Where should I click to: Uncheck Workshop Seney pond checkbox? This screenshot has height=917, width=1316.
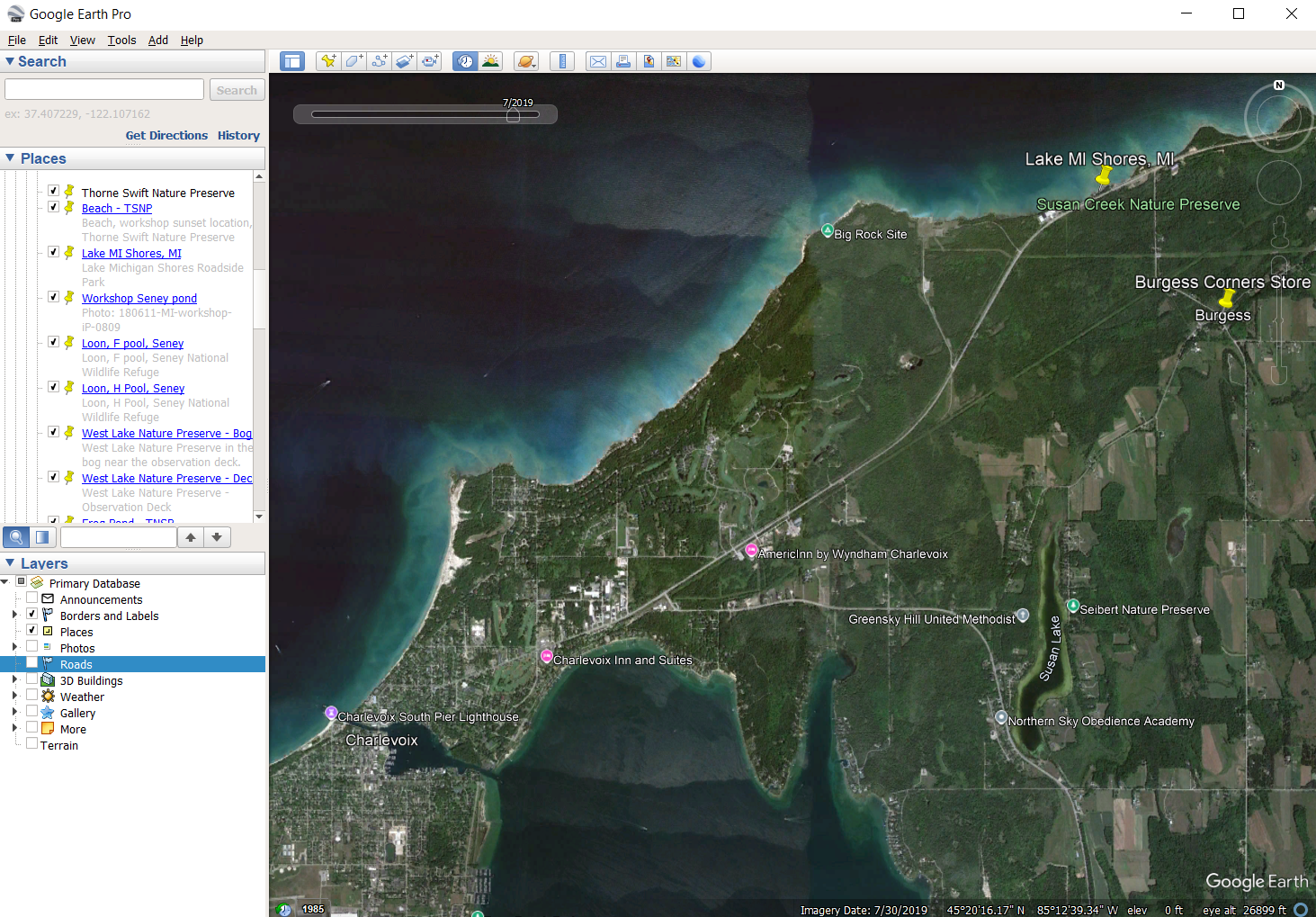coord(53,297)
